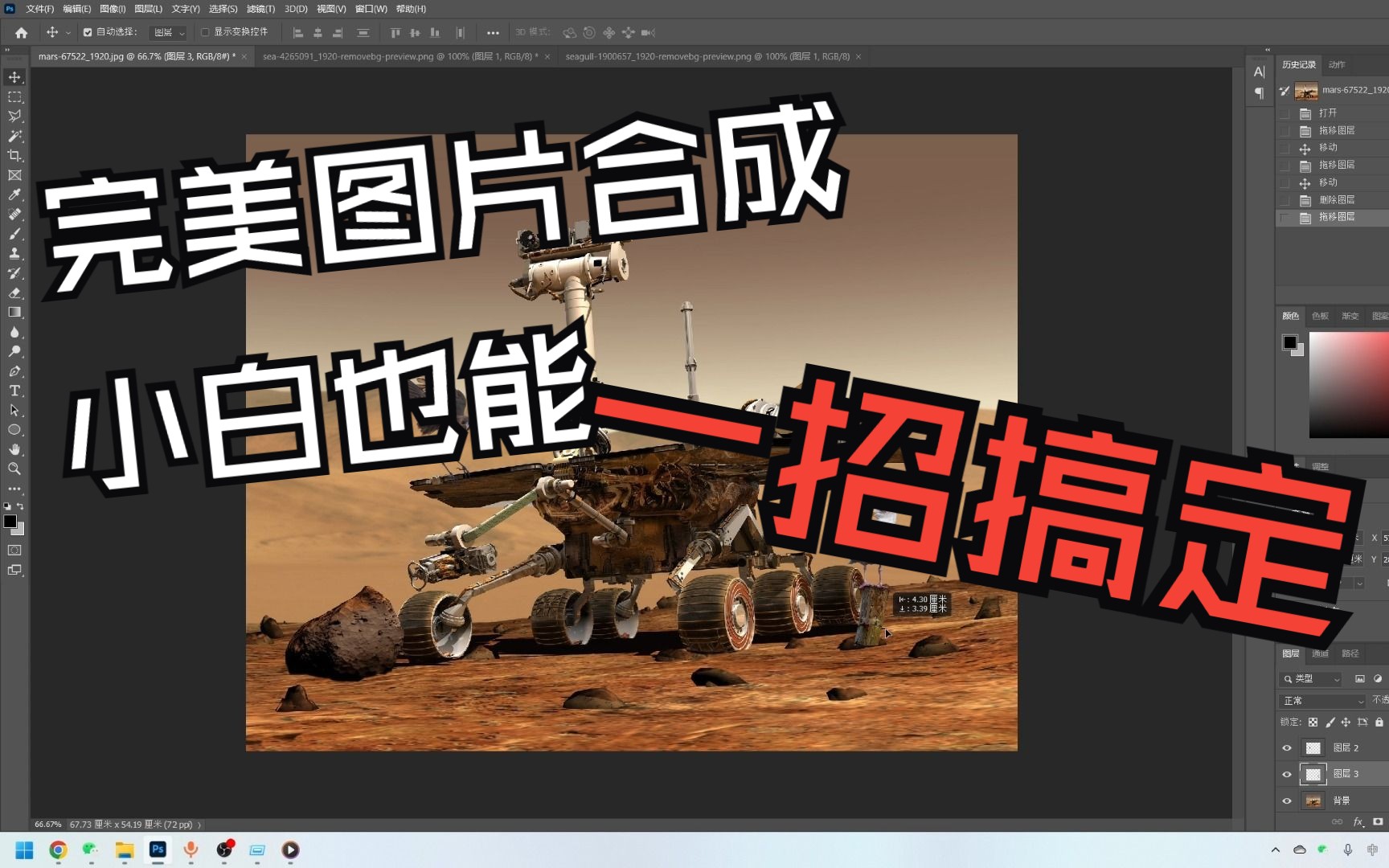The height and width of the screenshot is (868, 1389).
Task: Open the blending mode dropdown showing 正常
Action: point(1321,701)
